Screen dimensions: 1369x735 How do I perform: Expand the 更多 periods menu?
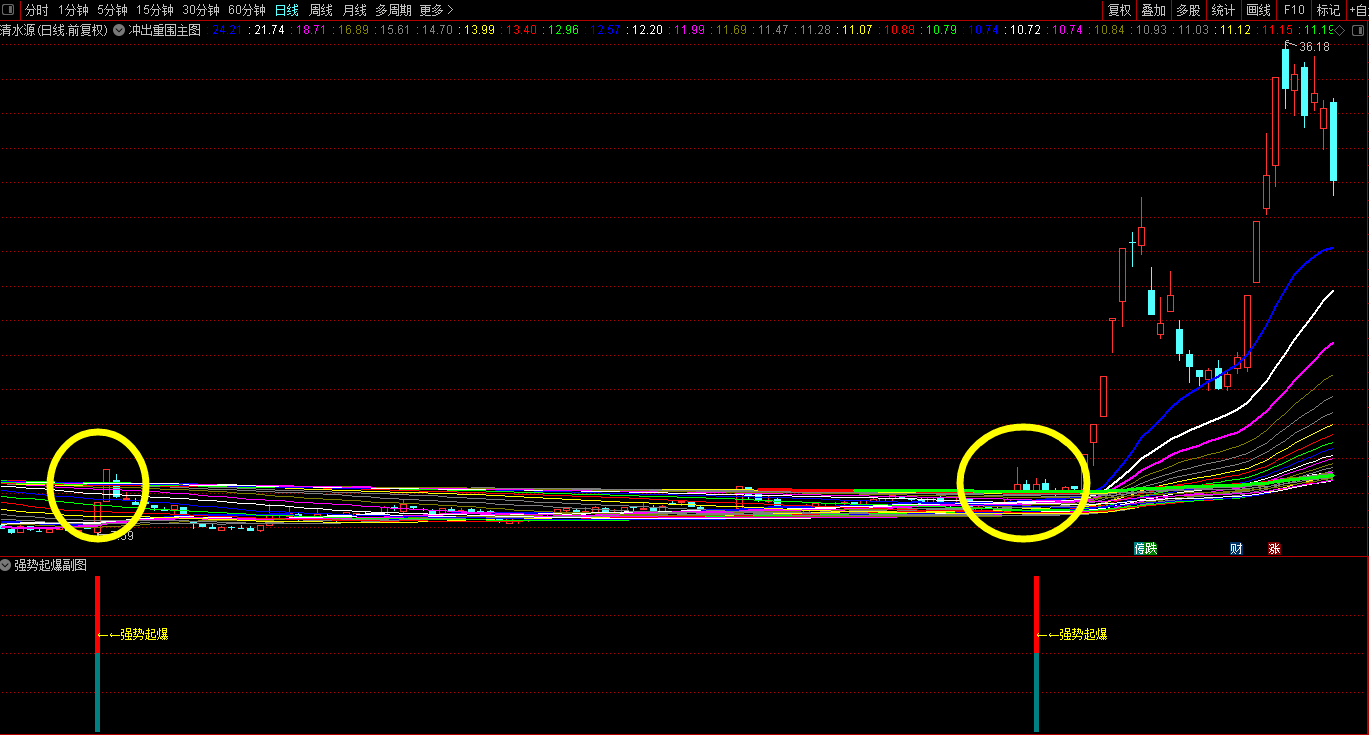pos(437,10)
